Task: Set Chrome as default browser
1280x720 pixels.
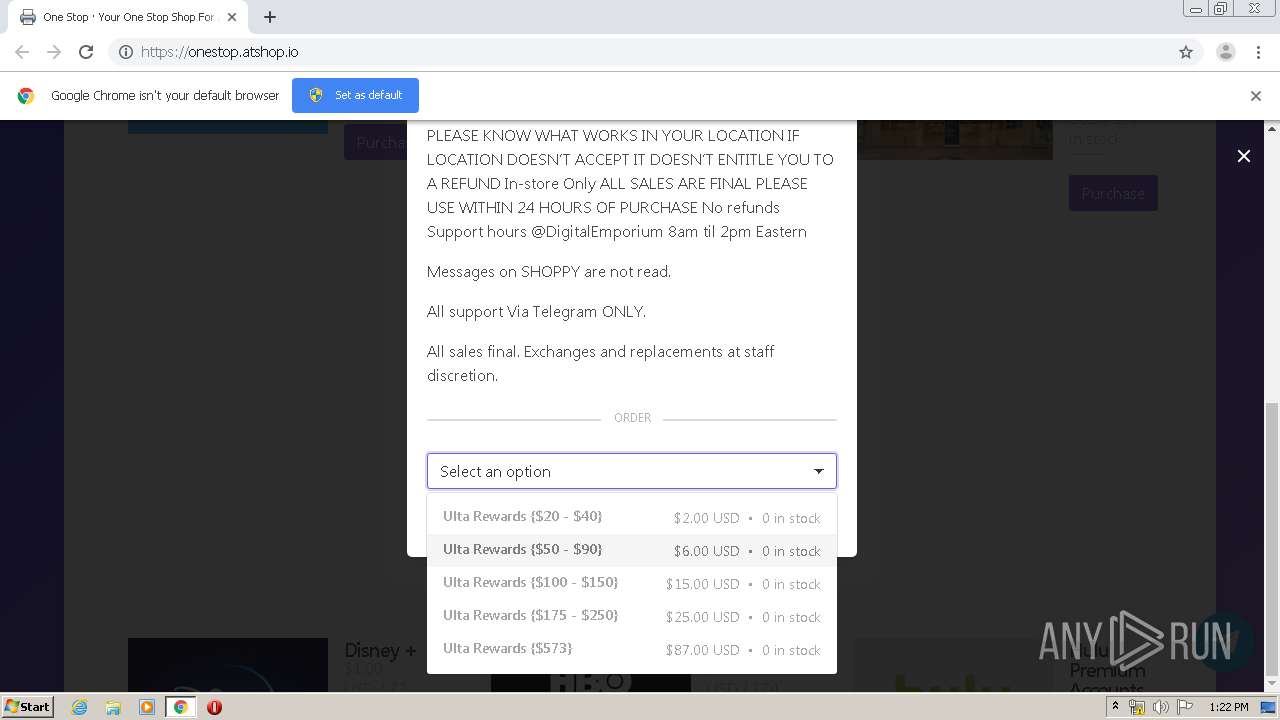Action: click(355, 95)
